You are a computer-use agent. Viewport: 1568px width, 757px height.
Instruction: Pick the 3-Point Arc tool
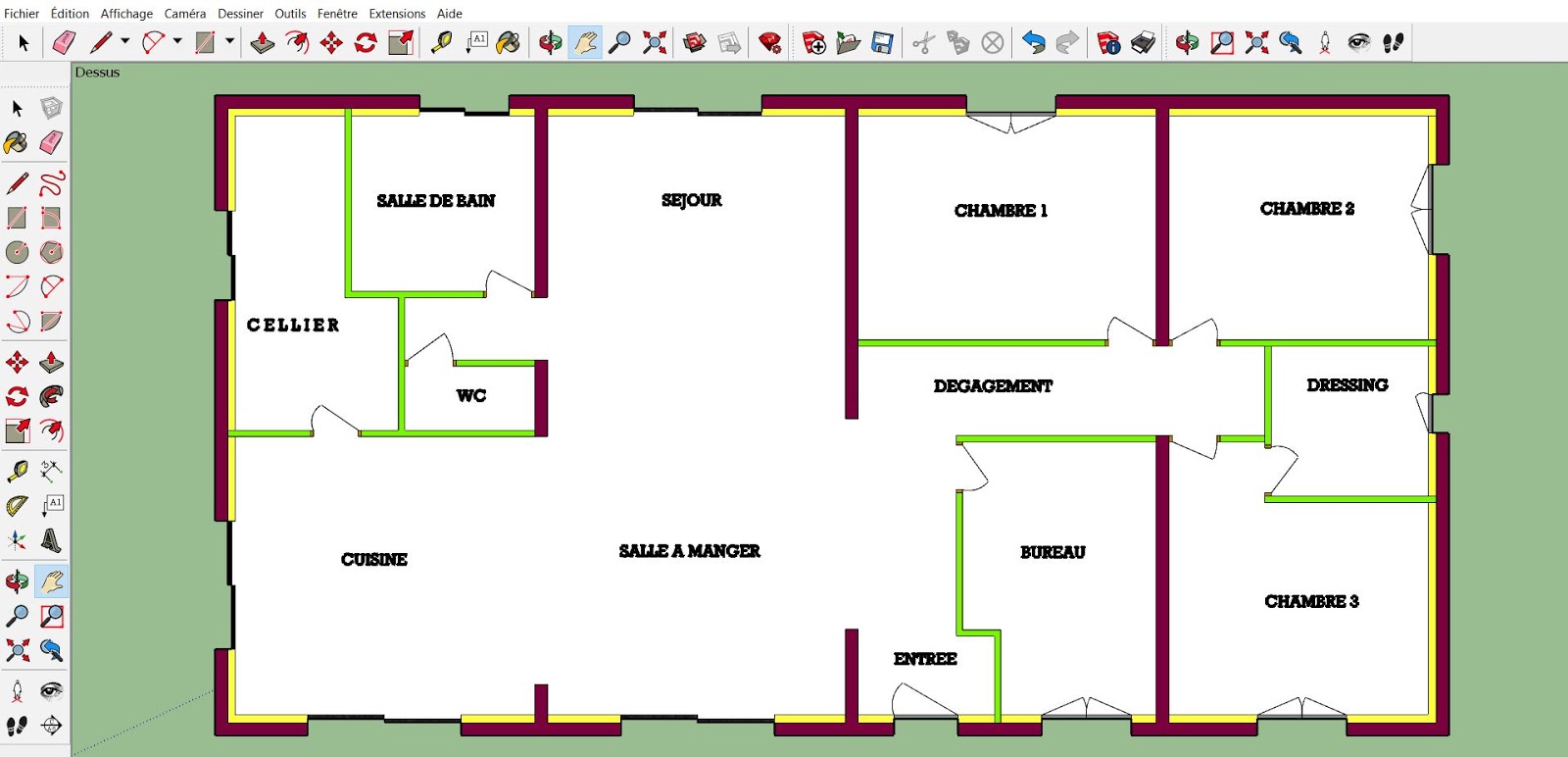click(51, 286)
